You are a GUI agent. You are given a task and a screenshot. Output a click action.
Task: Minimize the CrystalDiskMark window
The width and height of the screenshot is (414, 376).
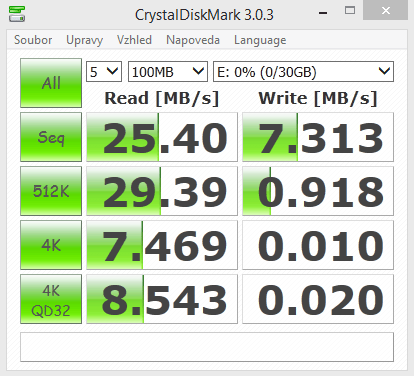[323, 13]
